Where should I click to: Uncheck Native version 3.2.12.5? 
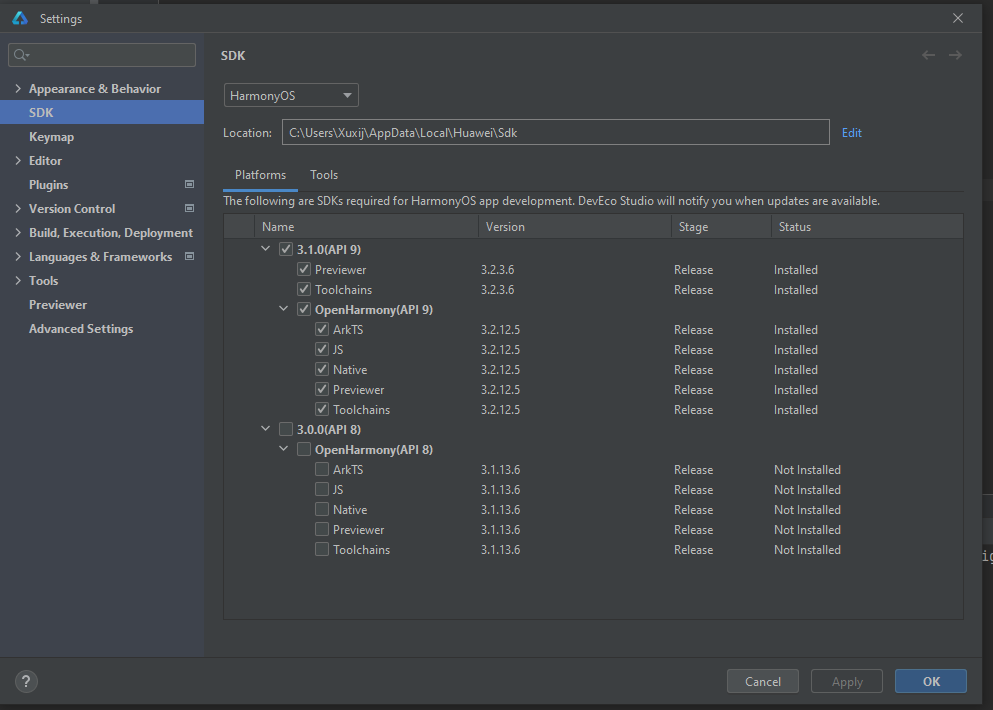322,369
